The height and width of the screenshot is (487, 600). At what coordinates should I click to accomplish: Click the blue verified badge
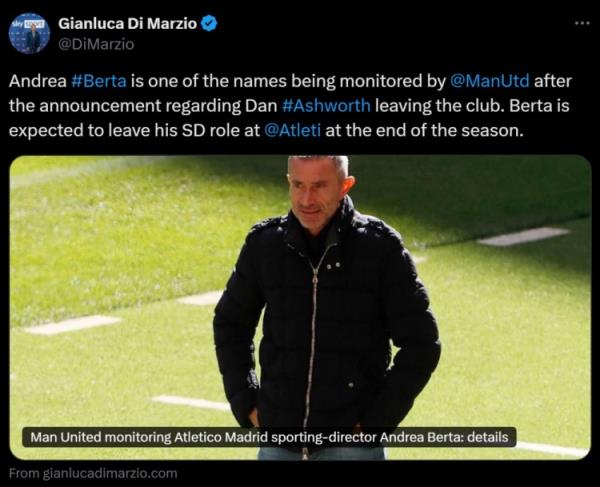209,24
